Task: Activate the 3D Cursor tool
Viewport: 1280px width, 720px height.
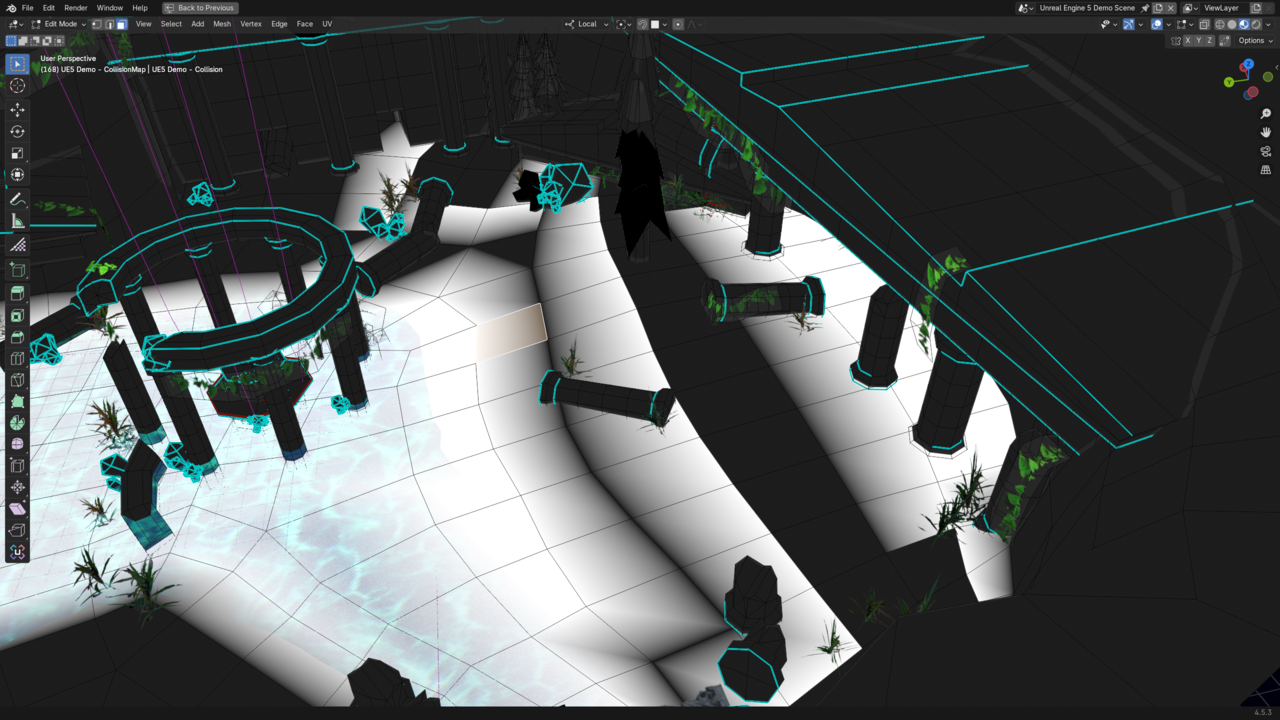Action: point(17,86)
